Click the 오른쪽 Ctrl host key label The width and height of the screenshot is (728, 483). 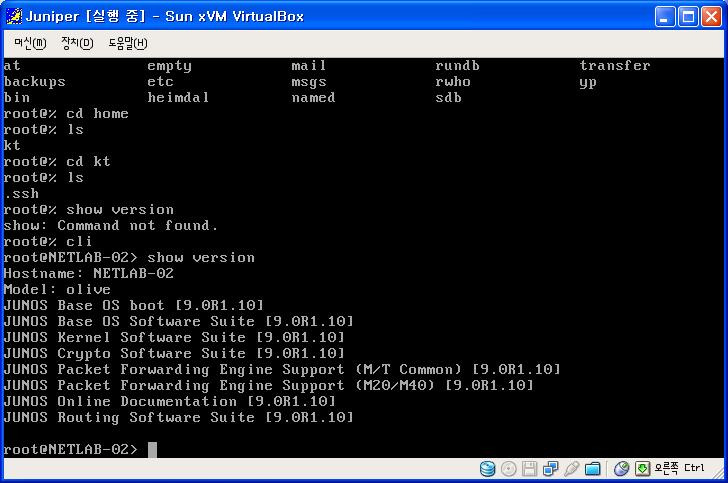click(x=679, y=468)
